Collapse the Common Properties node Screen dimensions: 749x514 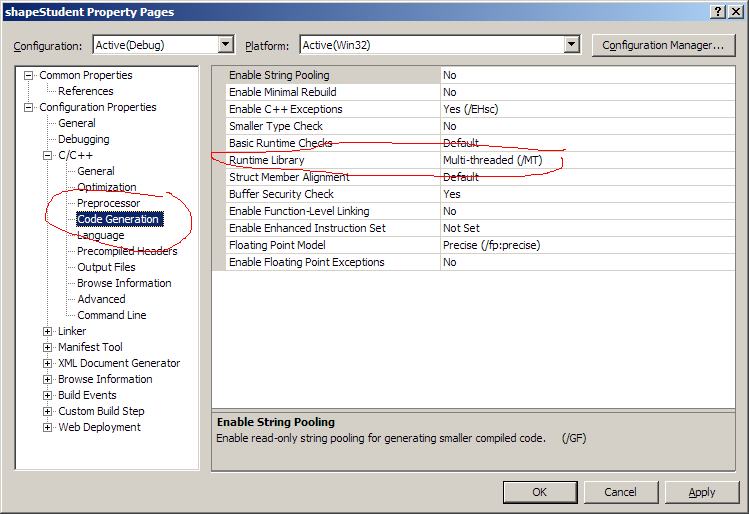[29, 75]
